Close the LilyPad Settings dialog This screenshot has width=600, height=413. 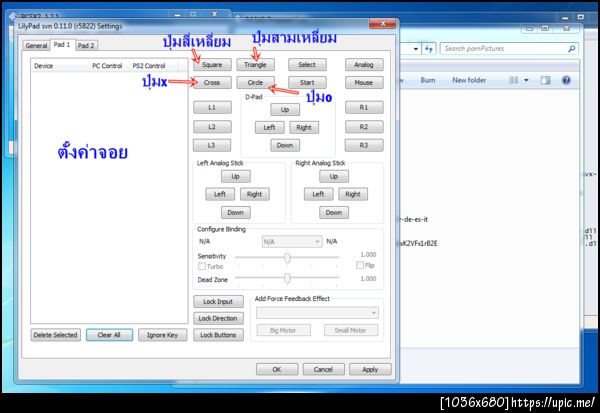382,24
